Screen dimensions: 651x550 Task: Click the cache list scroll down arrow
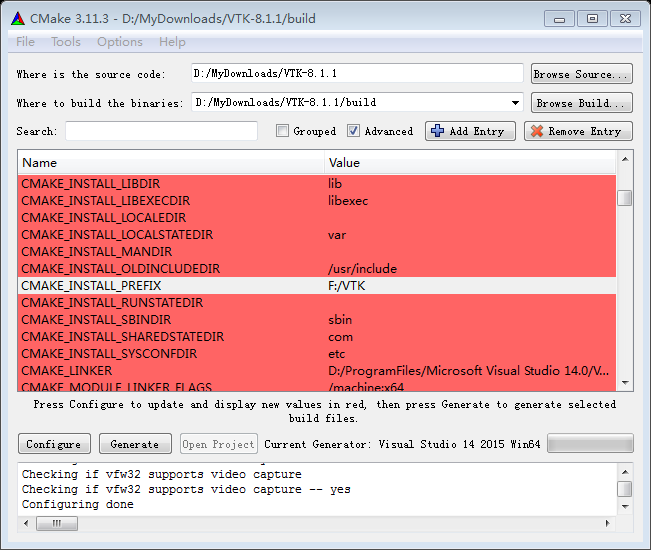pyautogui.click(x=625, y=383)
